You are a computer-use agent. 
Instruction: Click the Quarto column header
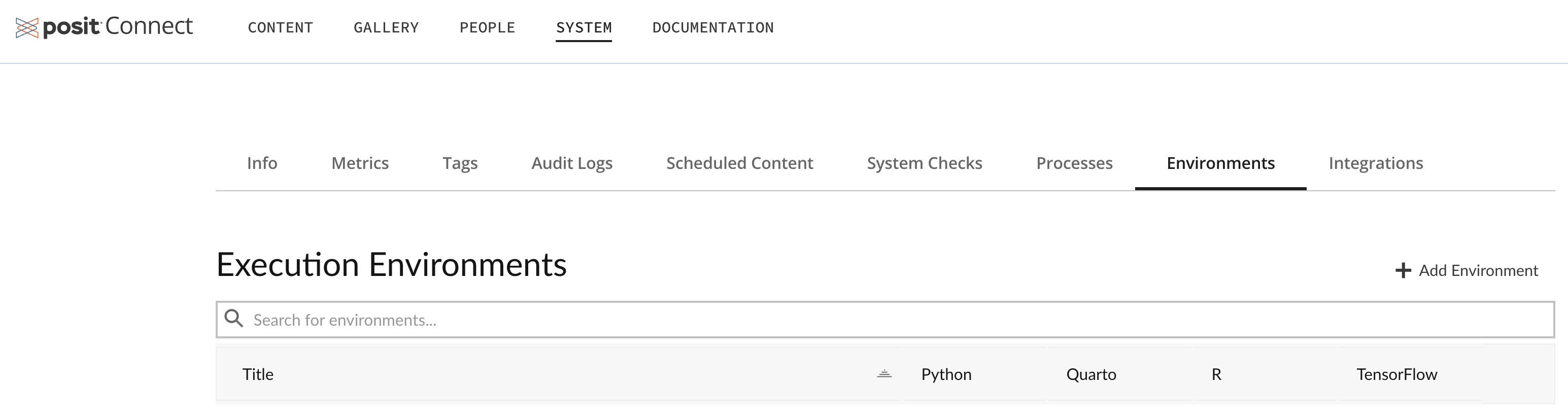point(1091,374)
